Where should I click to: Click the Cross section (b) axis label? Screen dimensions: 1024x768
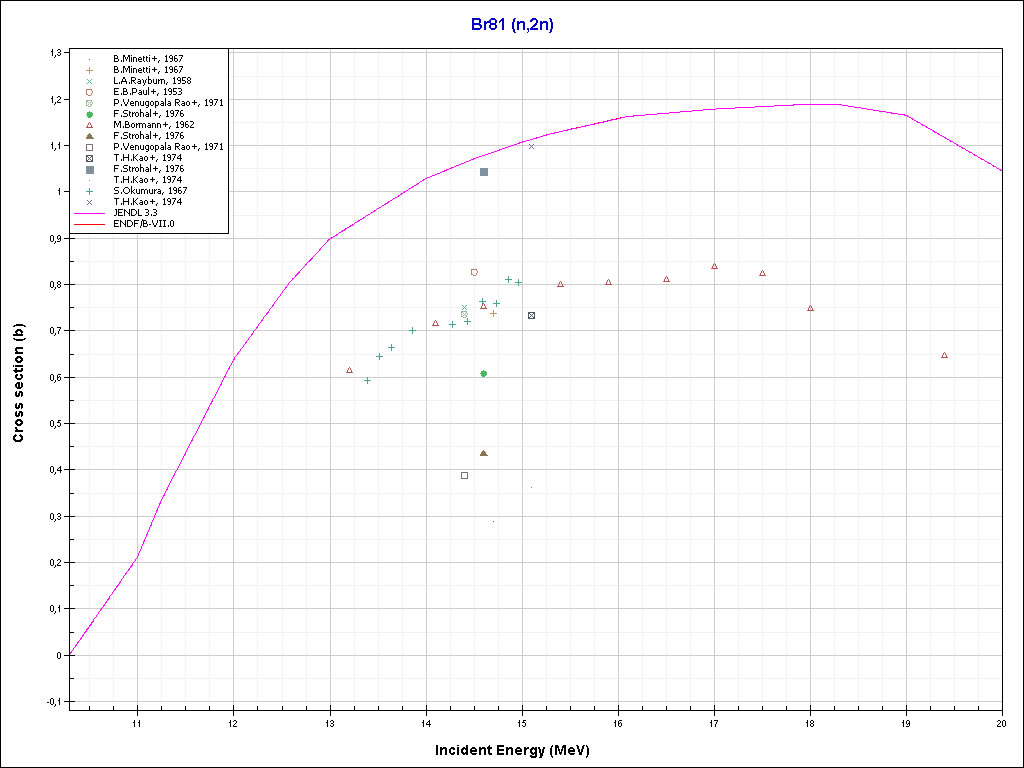[18, 384]
